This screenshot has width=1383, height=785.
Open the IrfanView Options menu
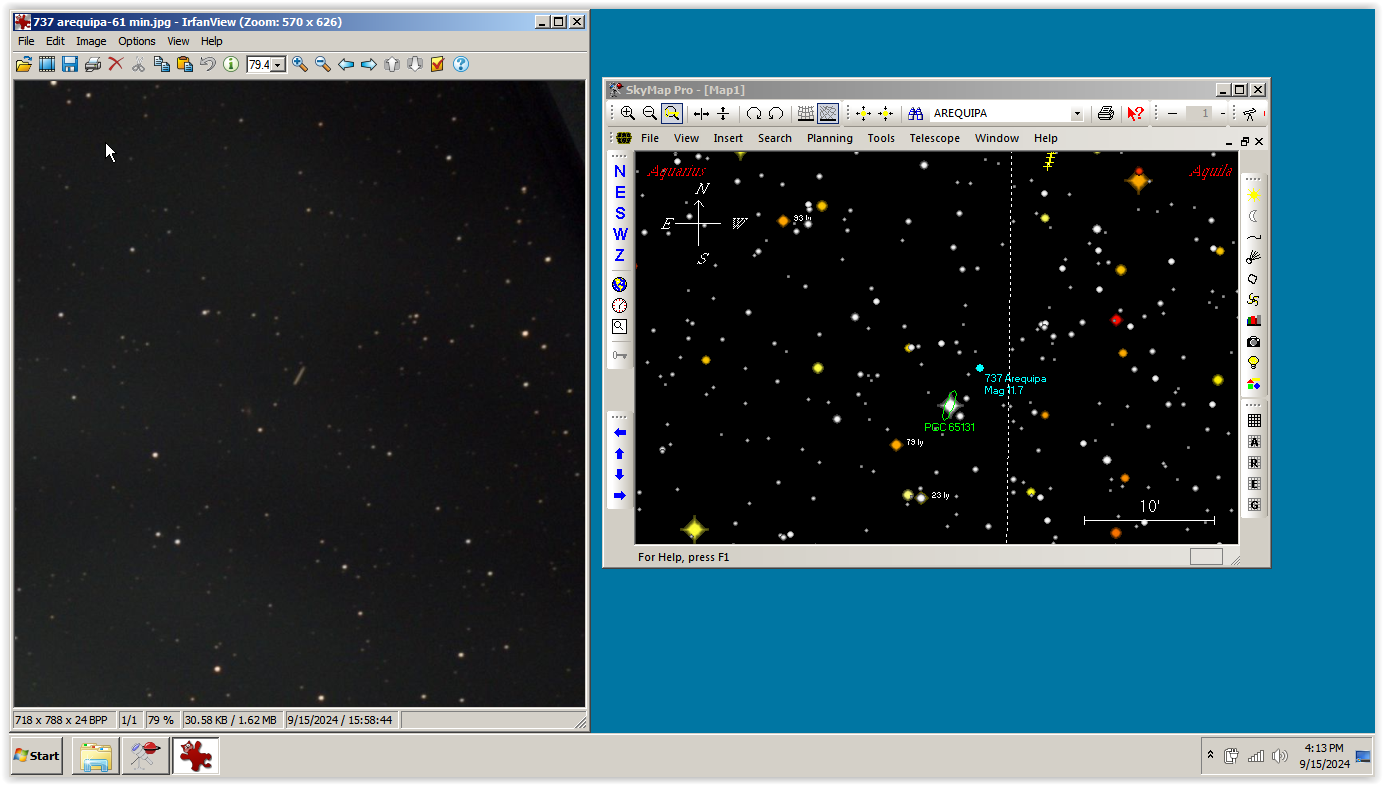pyautogui.click(x=137, y=41)
